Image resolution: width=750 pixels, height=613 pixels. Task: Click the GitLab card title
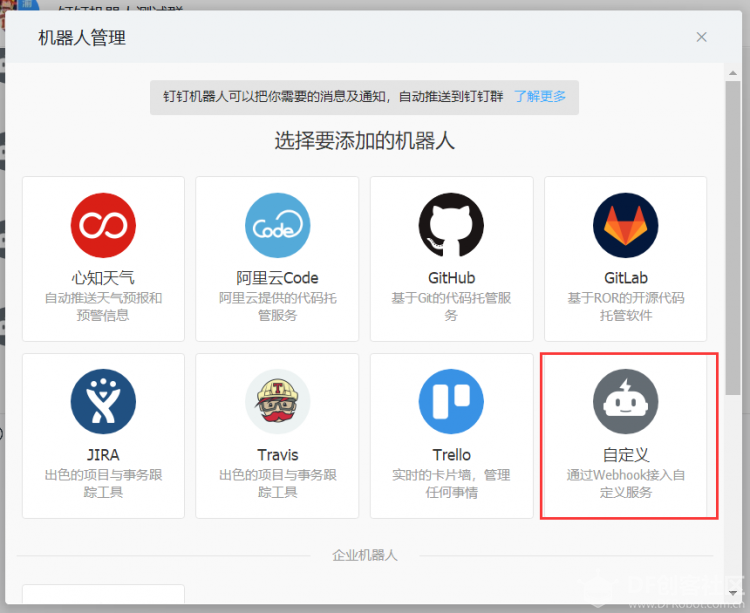tap(626, 278)
